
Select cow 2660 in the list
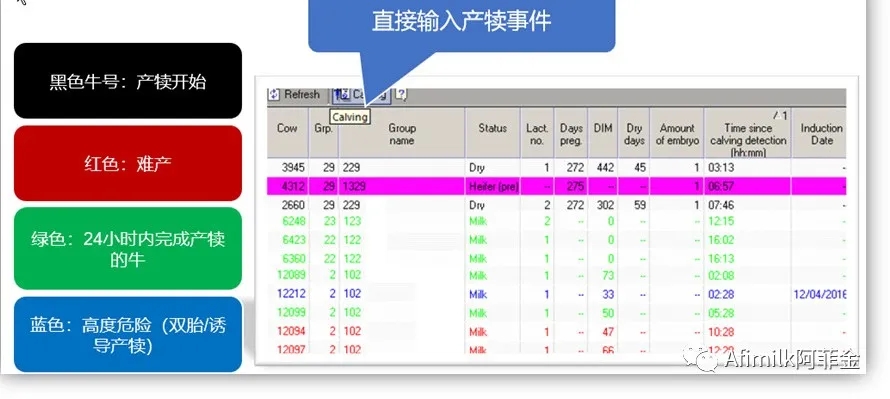(x=557, y=205)
